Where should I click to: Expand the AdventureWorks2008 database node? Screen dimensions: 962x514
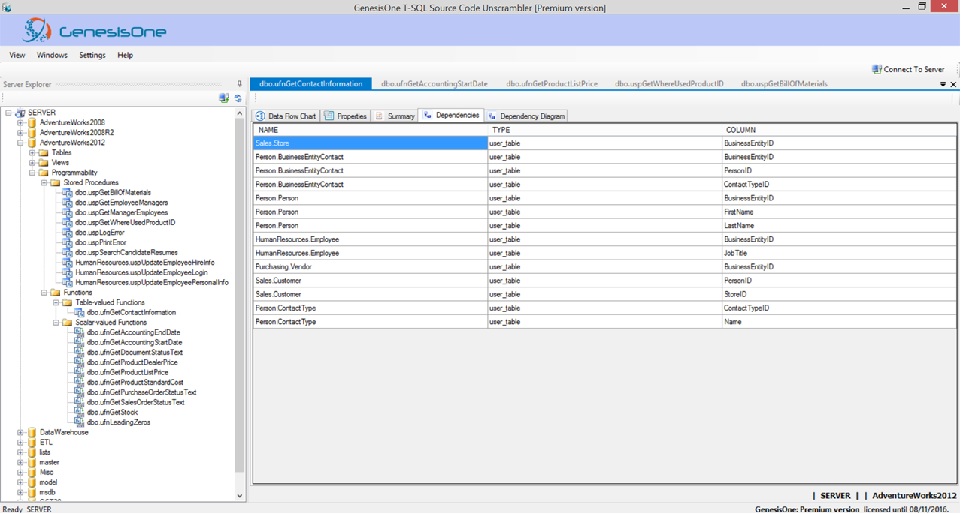(x=20, y=123)
